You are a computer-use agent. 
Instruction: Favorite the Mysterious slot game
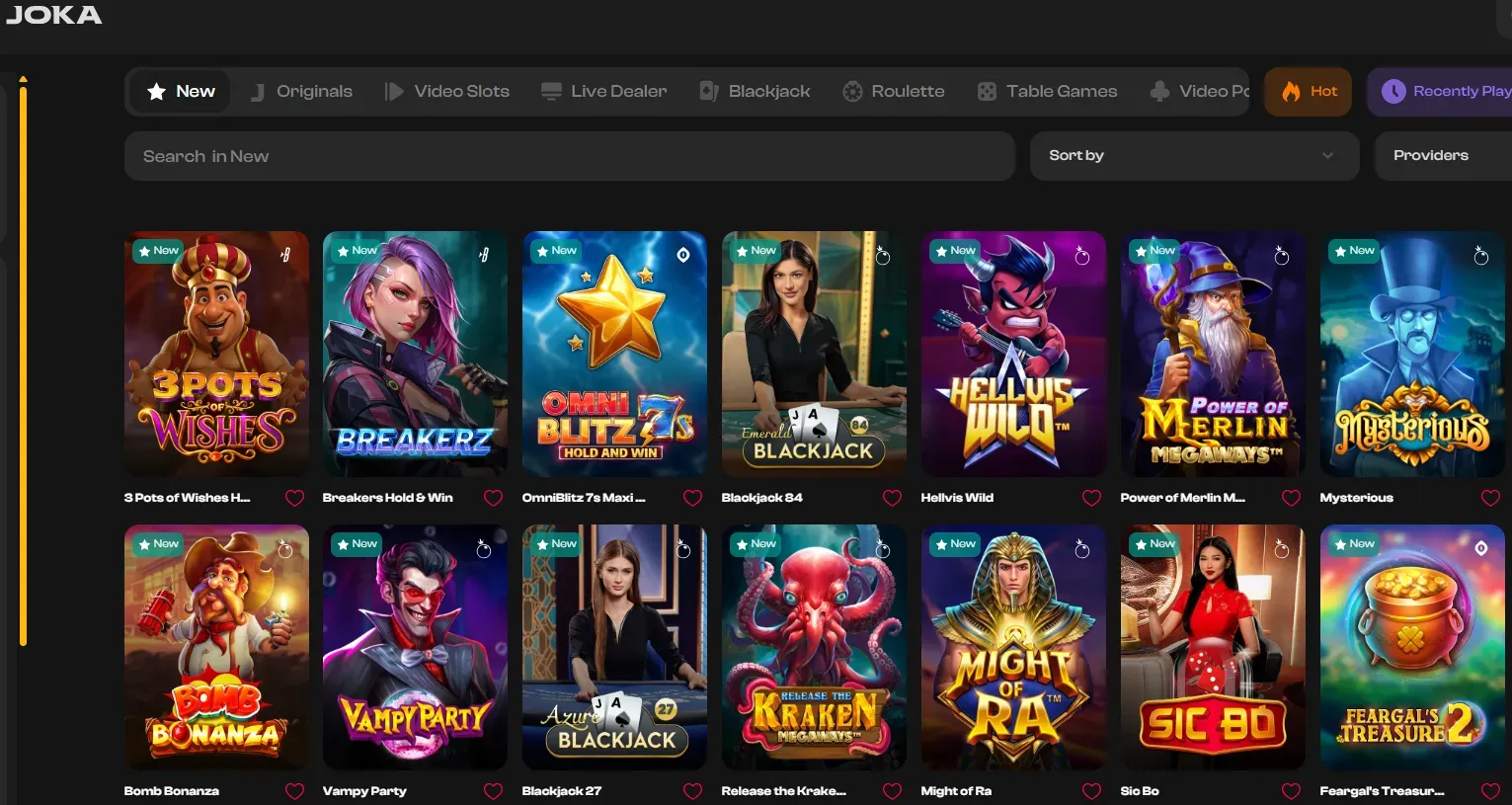1490,498
